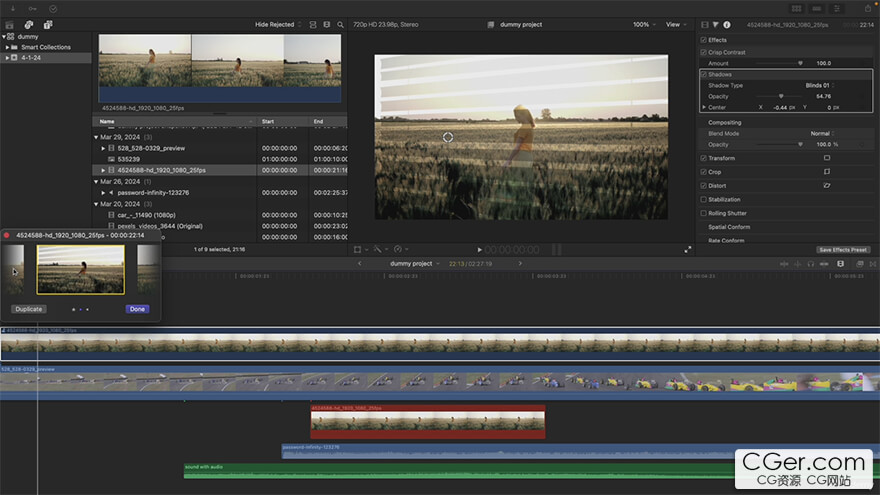Toggle the Effects checkbox
Viewport: 880px width, 495px height.
pos(703,40)
